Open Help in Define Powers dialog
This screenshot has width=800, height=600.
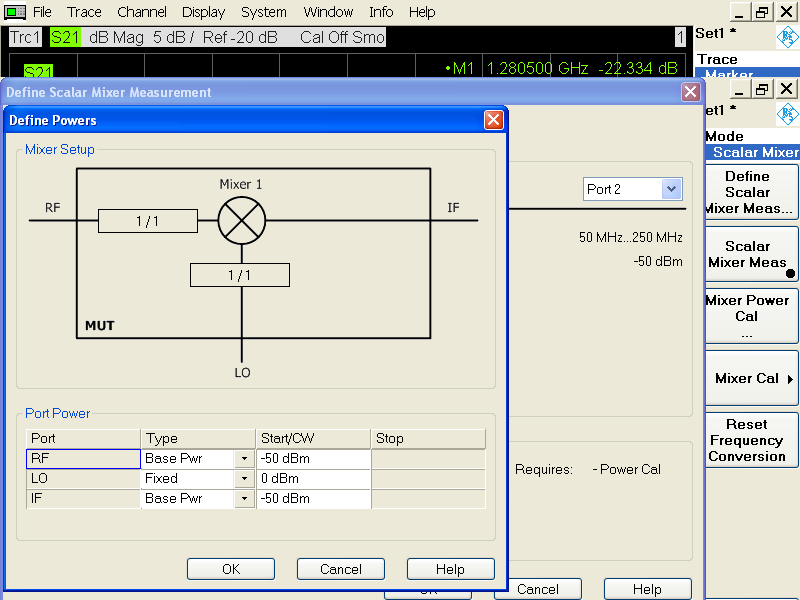[x=451, y=569]
